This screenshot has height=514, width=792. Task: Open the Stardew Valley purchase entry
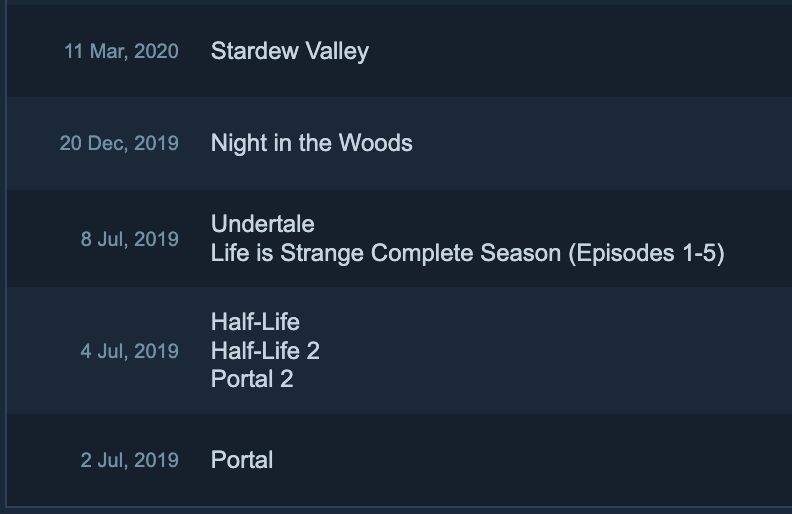click(x=289, y=51)
